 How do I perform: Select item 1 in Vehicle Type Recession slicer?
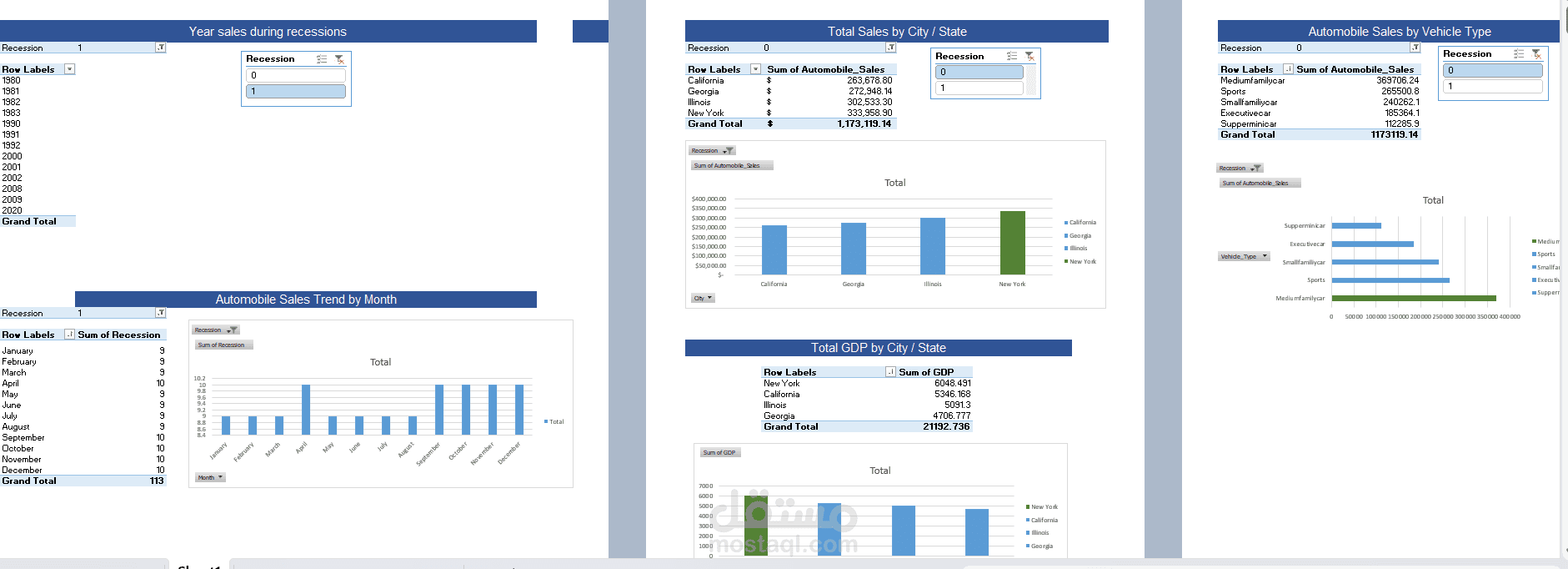1493,86
